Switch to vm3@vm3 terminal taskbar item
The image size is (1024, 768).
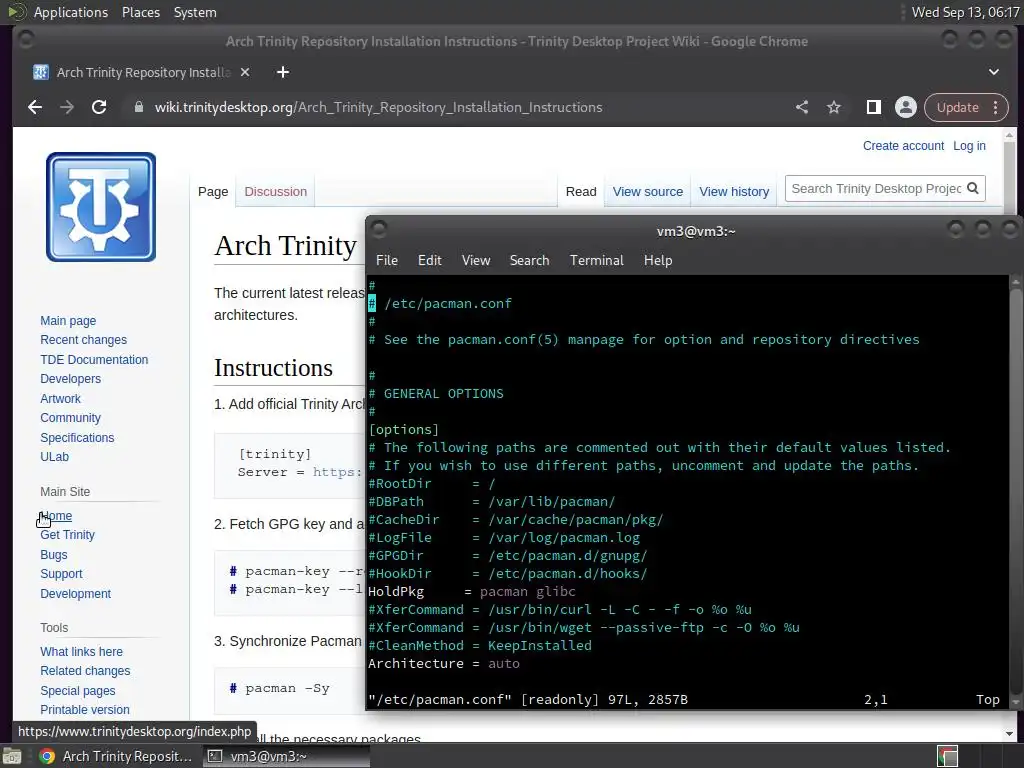(284, 756)
